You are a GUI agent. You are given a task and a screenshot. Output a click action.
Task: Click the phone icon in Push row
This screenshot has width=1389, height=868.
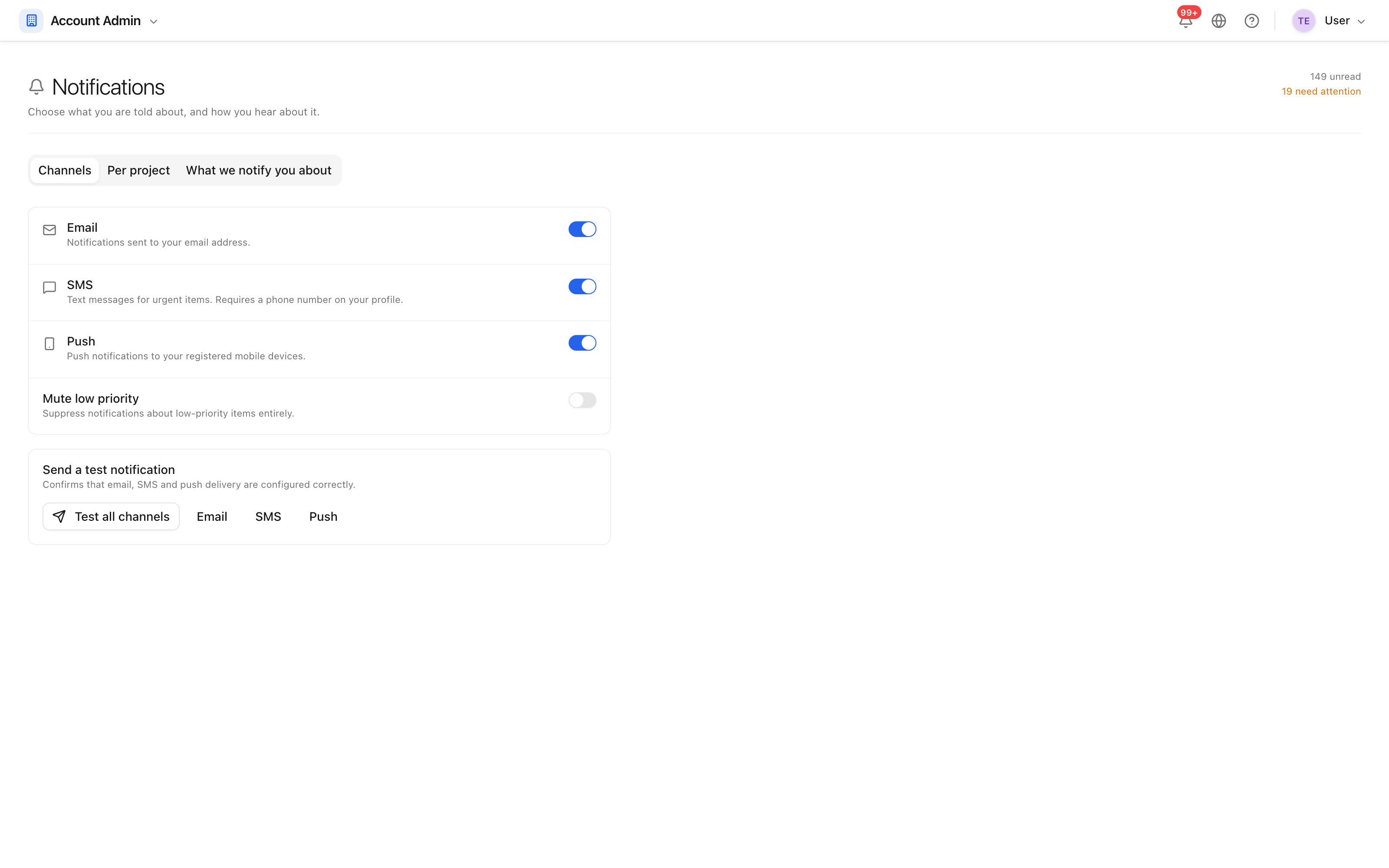pyautogui.click(x=49, y=343)
